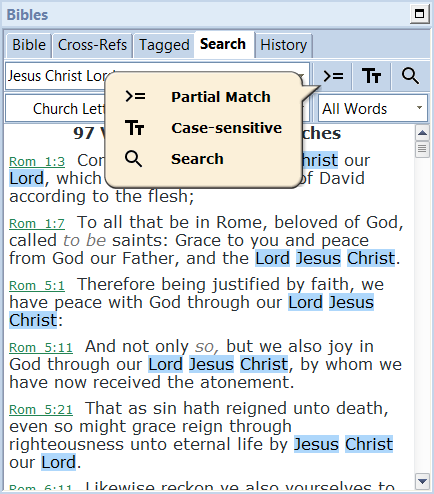Toggle the Partial Match >= toolbar icon
The height and width of the screenshot is (494, 434).
click(333, 76)
